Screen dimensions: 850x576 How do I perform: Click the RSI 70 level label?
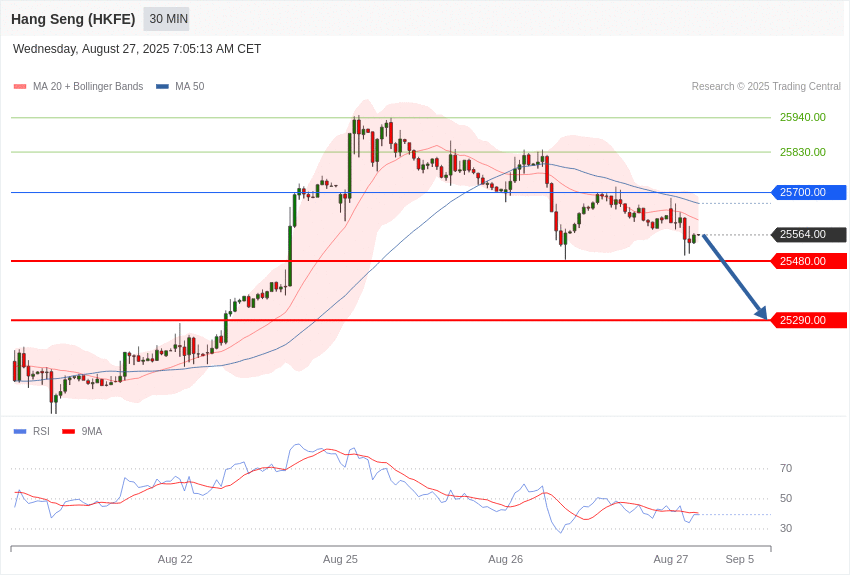(x=786, y=468)
